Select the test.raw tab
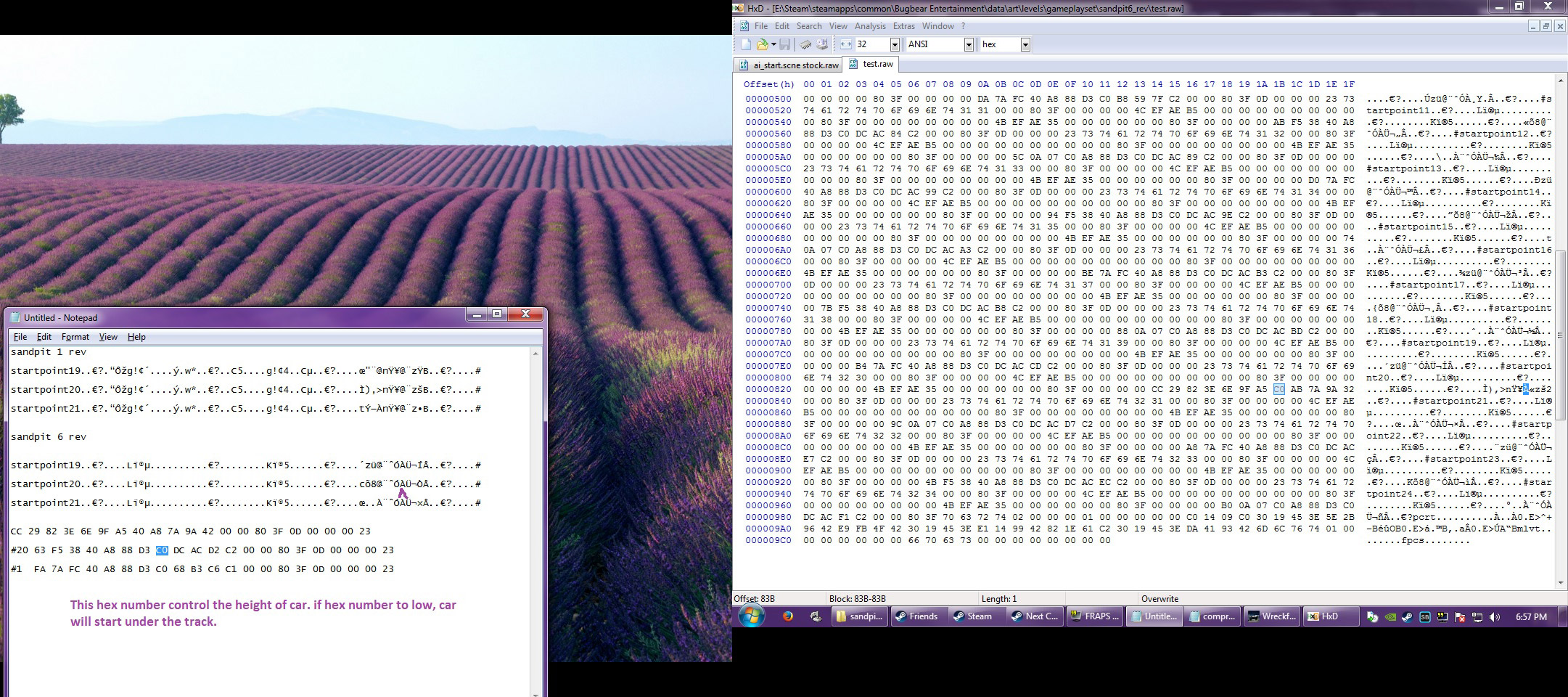Image resolution: width=1568 pixels, height=697 pixels. [871, 64]
